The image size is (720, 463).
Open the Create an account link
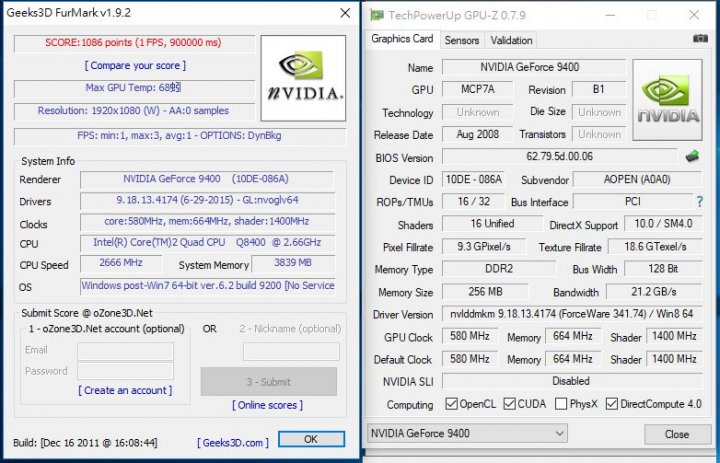(x=125, y=390)
